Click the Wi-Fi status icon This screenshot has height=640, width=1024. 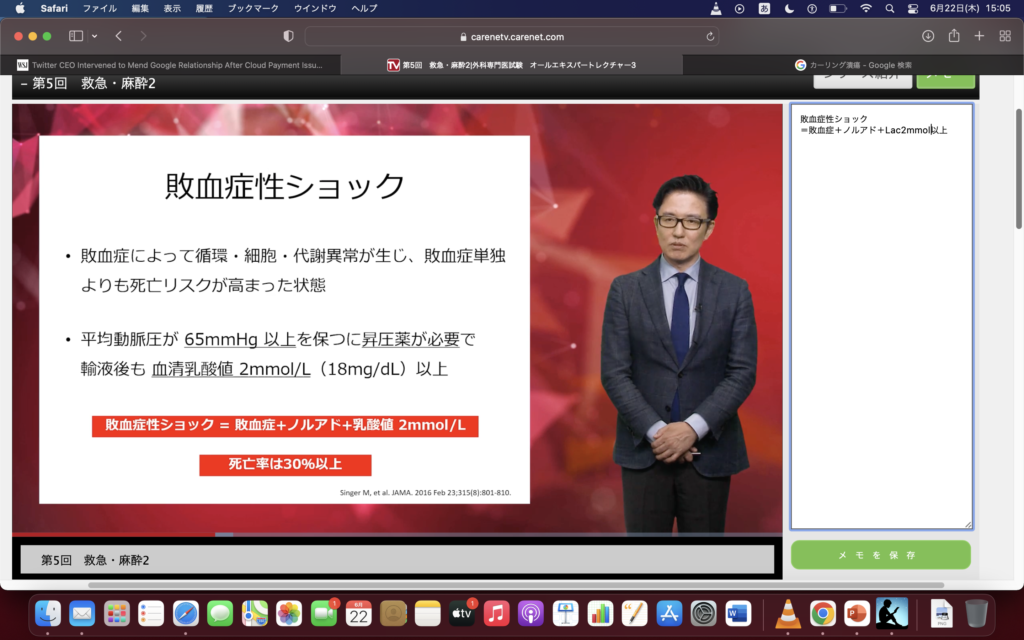click(x=865, y=8)
